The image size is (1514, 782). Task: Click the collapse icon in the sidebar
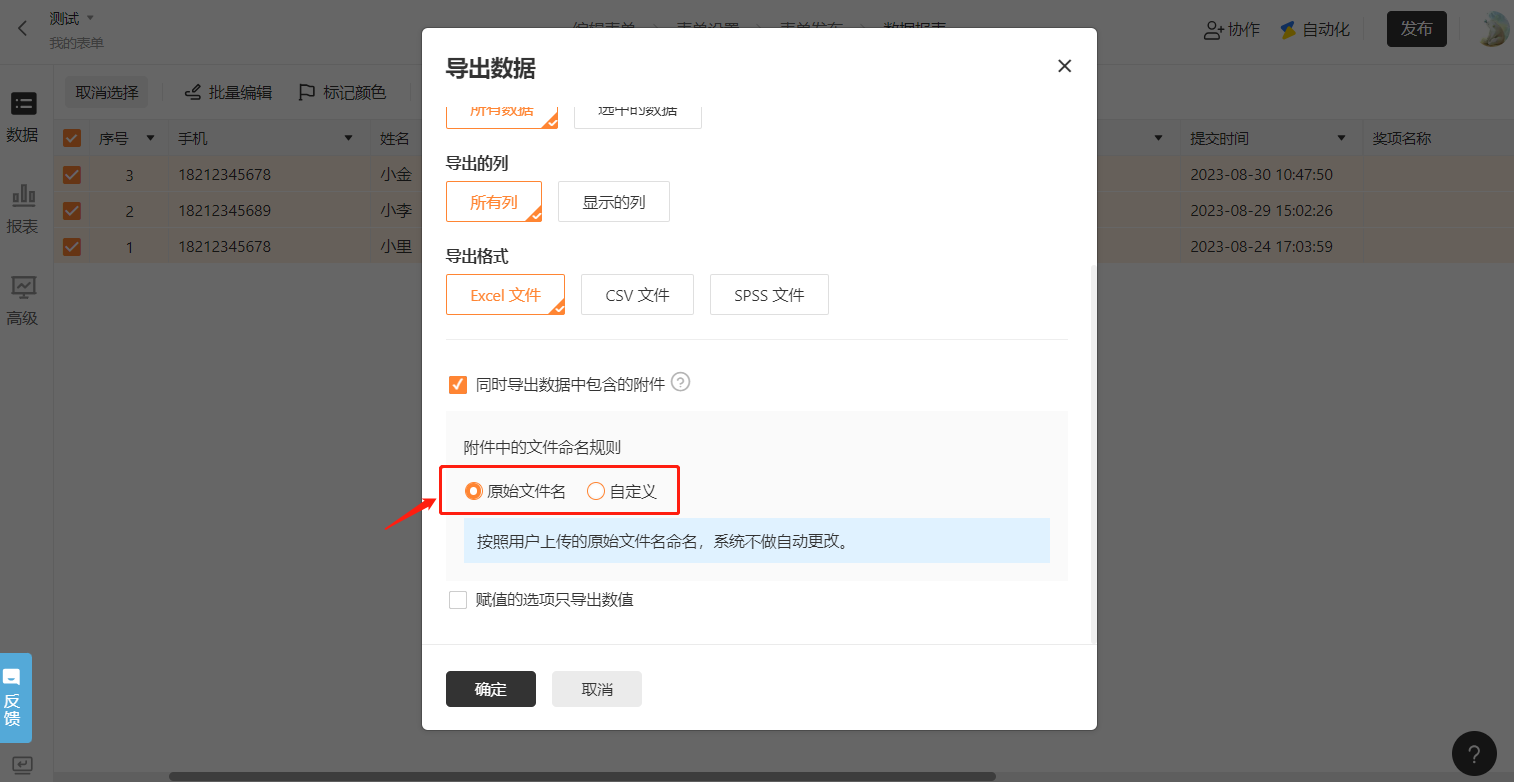coord(22,765)
